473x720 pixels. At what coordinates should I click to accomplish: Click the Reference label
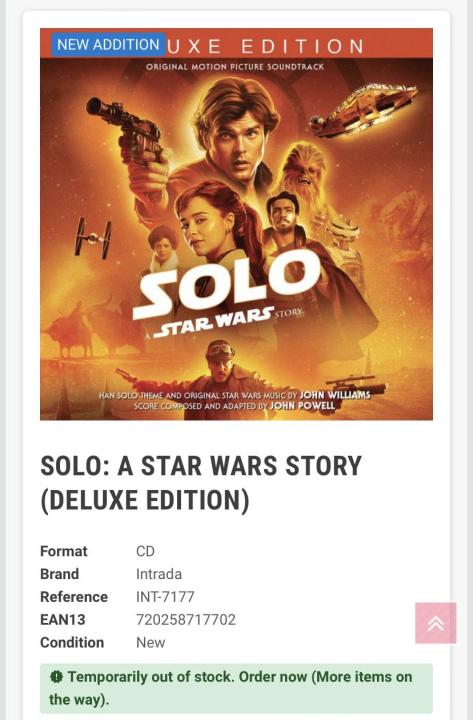point(74,596)
